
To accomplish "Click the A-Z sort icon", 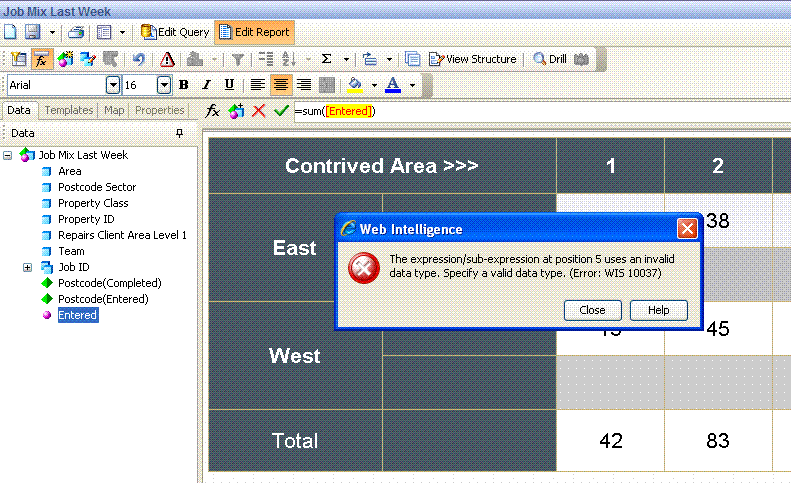I will 289,59.
